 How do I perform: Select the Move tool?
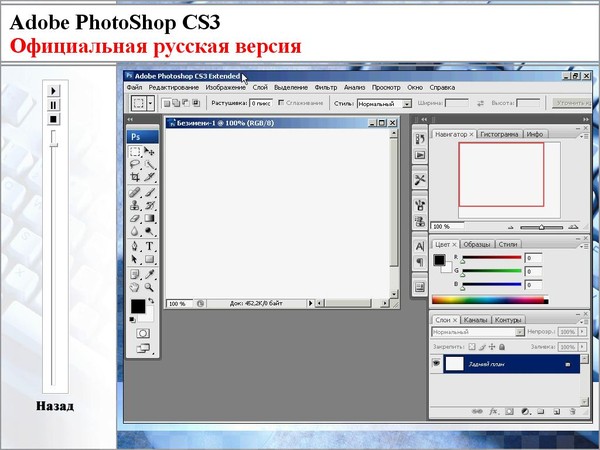[149, 152]
